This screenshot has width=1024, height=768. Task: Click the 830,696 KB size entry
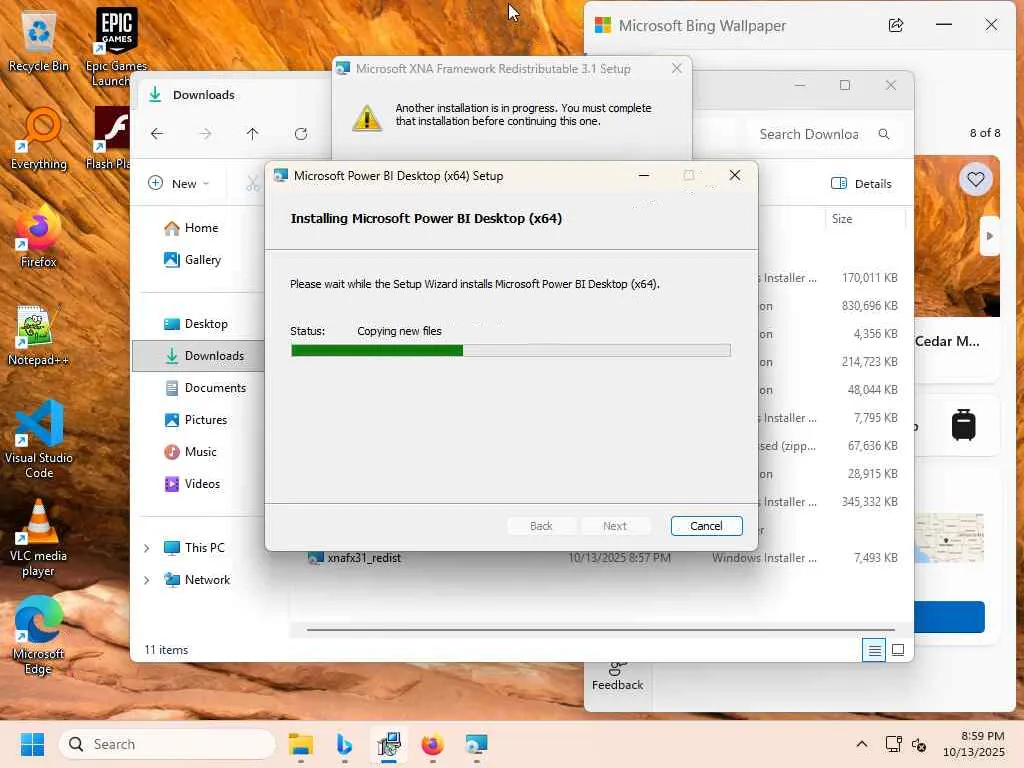point(869,306)
